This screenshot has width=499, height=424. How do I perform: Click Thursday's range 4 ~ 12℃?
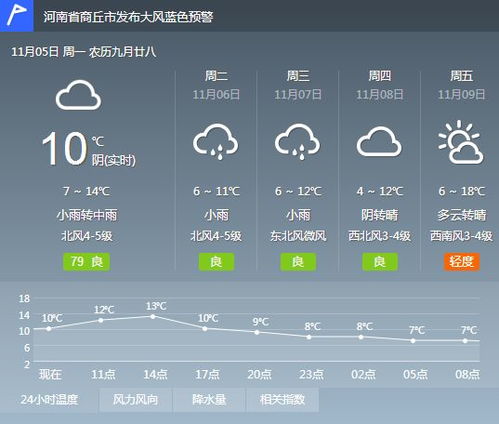380,191
